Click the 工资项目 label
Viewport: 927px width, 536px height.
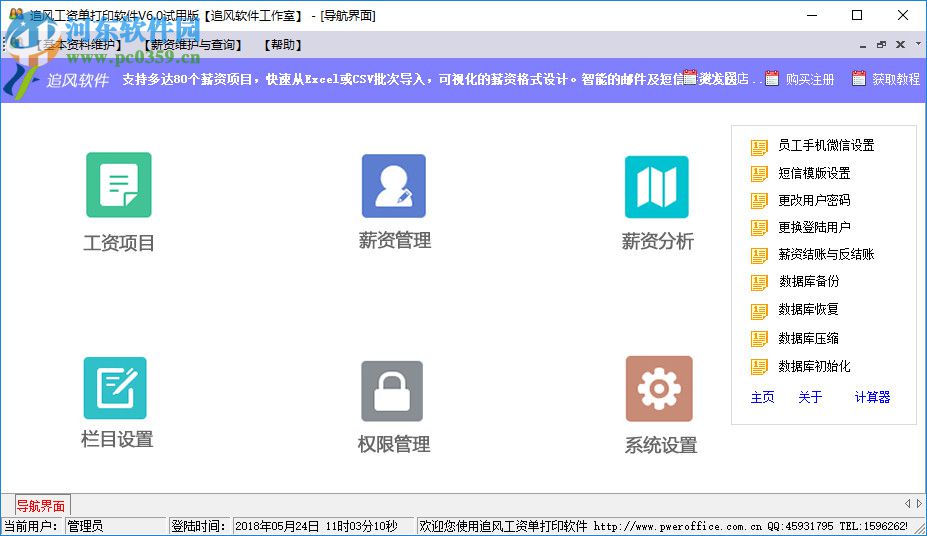click(x=119, y=243)
